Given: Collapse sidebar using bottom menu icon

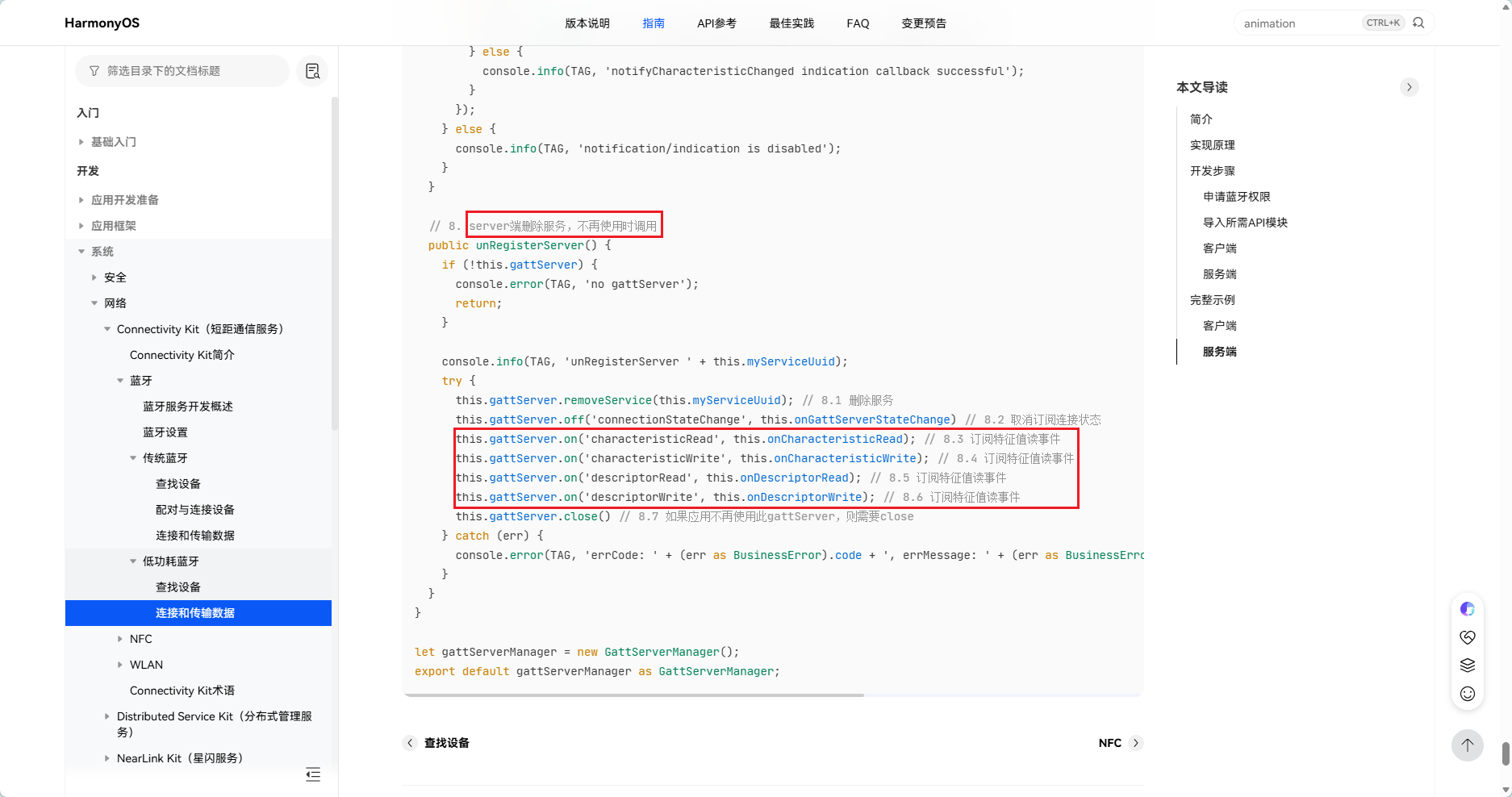Looking at the screenshot, I should click(x=313, y=774).
